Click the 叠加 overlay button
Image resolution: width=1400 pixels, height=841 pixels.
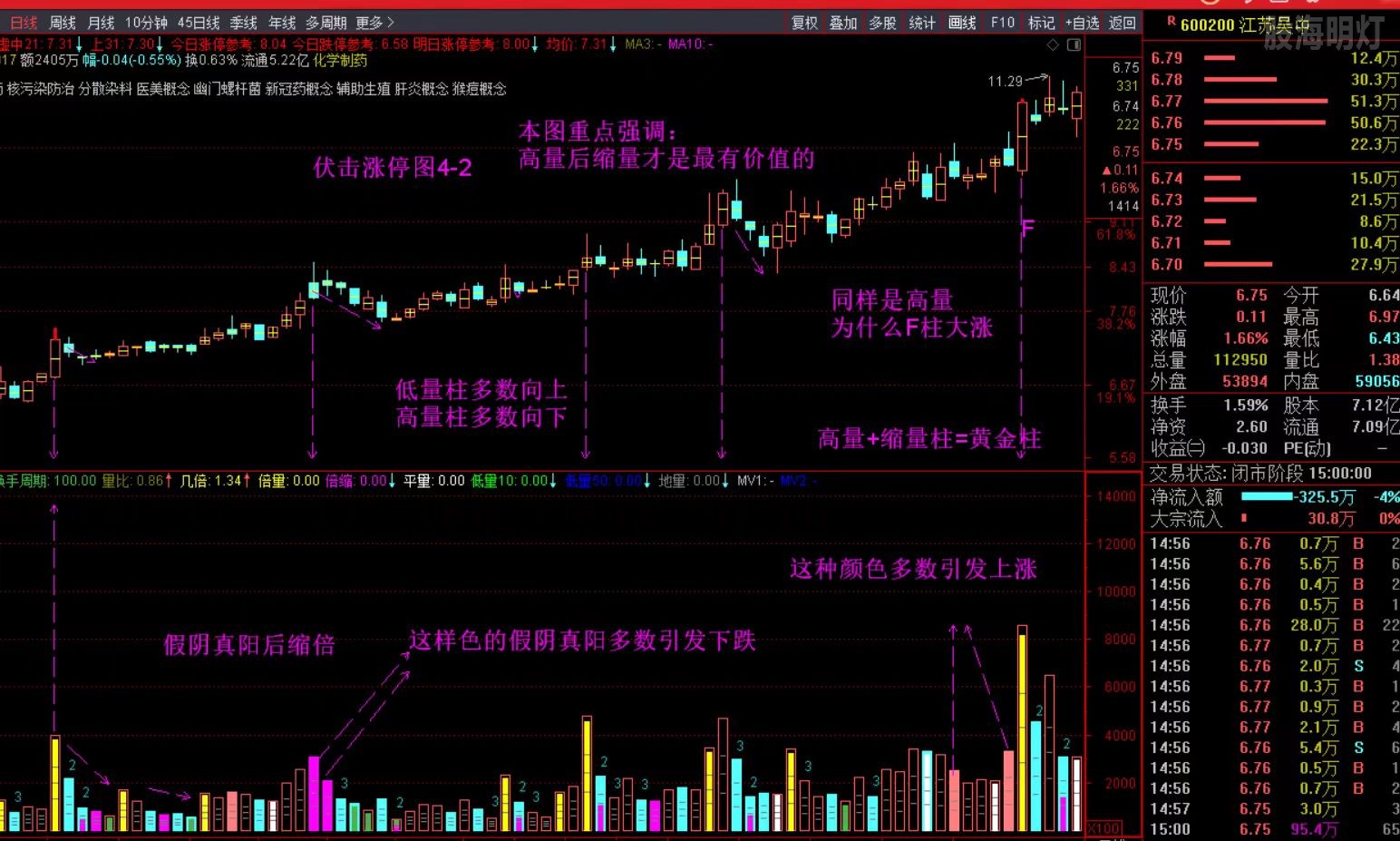coord(843,23)
